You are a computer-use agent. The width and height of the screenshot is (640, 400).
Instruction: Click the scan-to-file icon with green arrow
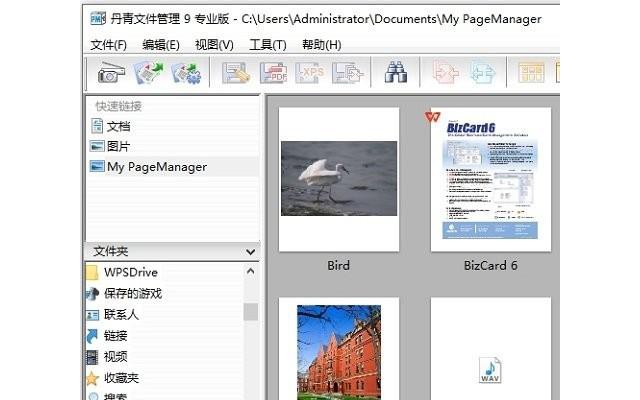149,73
